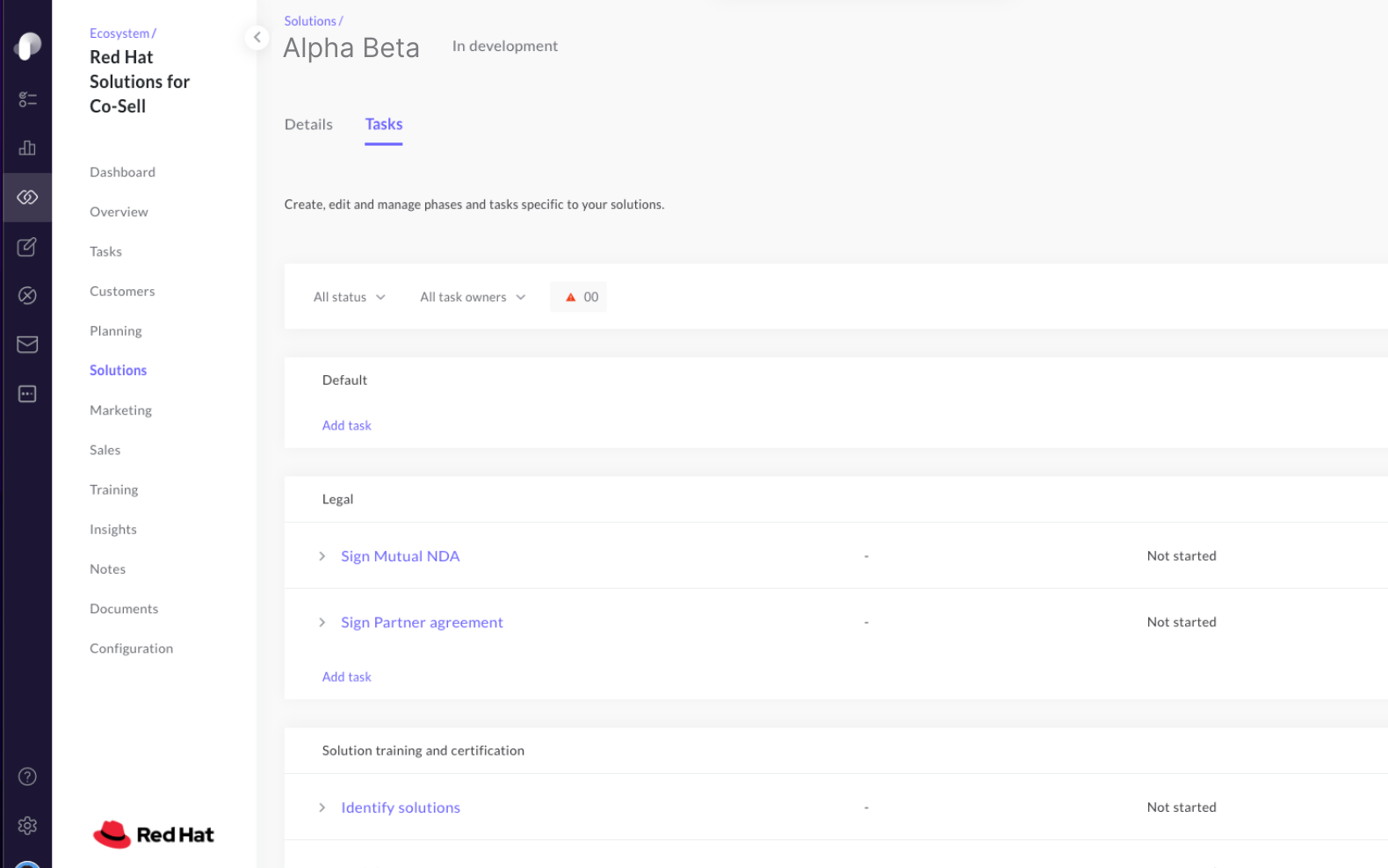Open the envelope mail icon
This screenshot has height=868, width=1388.
pyautogui.click(x=27, y=344)
